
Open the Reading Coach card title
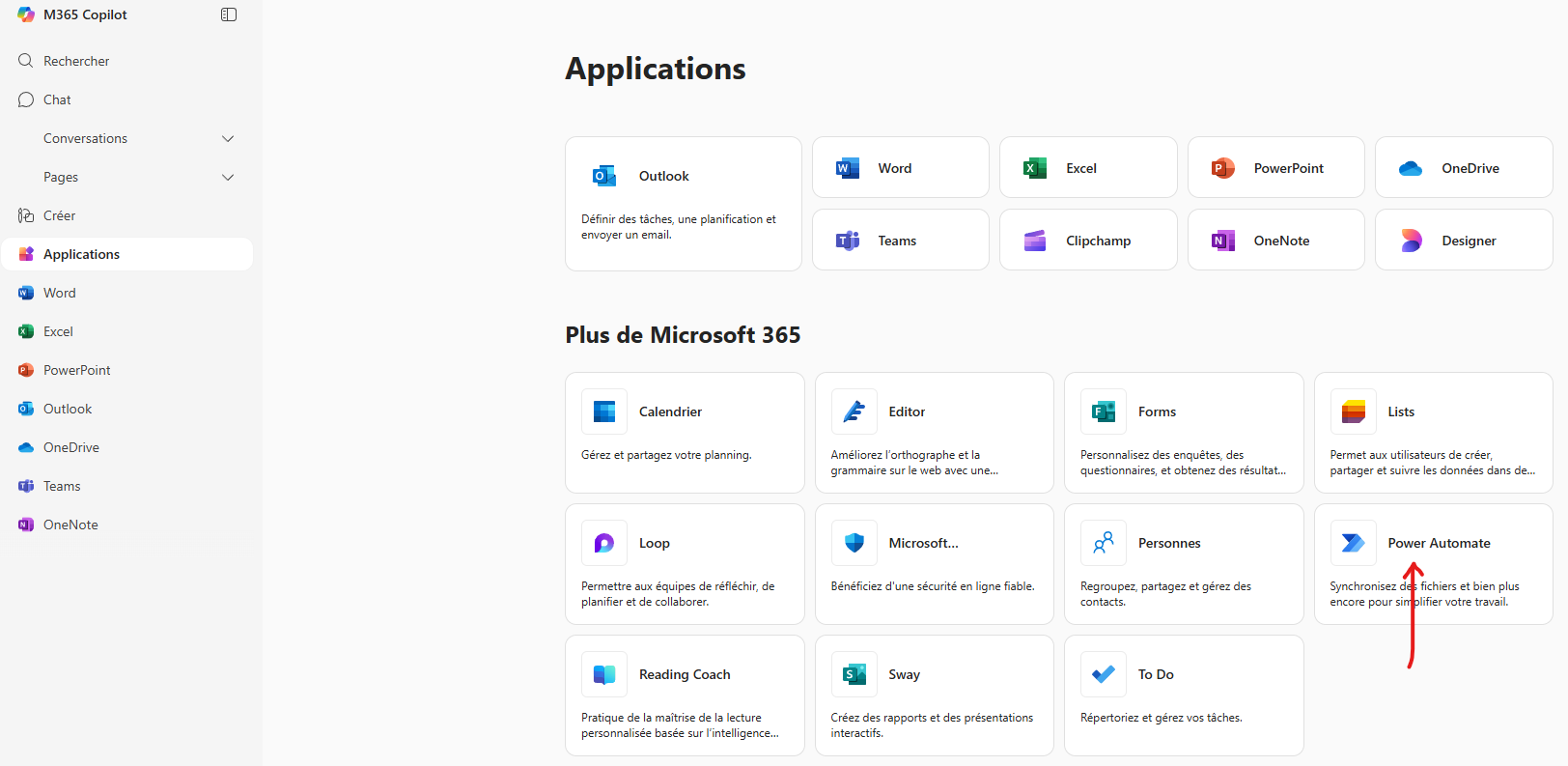point(685,674)
